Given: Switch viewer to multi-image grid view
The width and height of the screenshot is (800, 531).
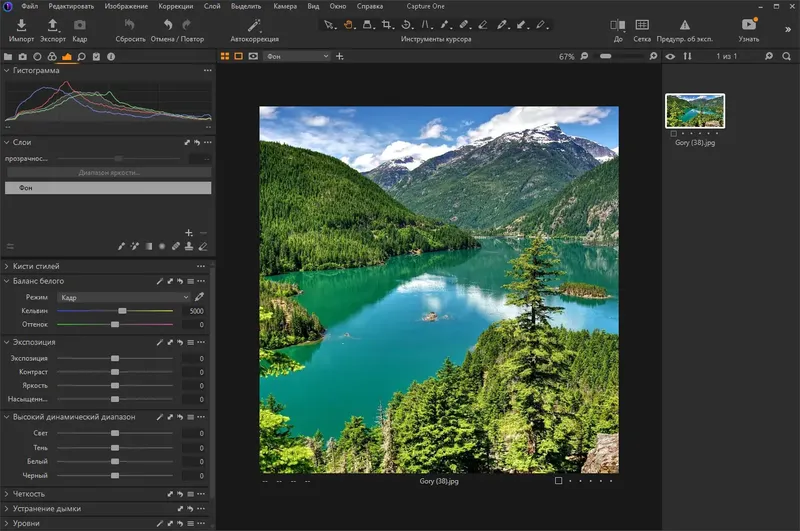Looking at the screenshot, I should [x=224, y=56].
